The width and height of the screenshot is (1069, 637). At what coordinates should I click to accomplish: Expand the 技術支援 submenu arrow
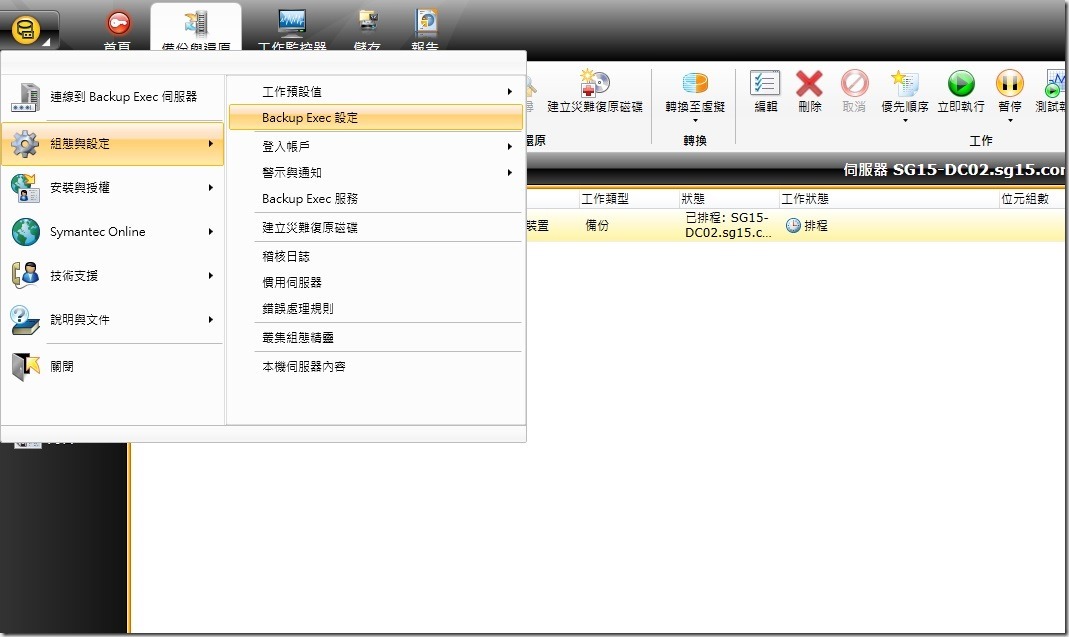(211, 276)
